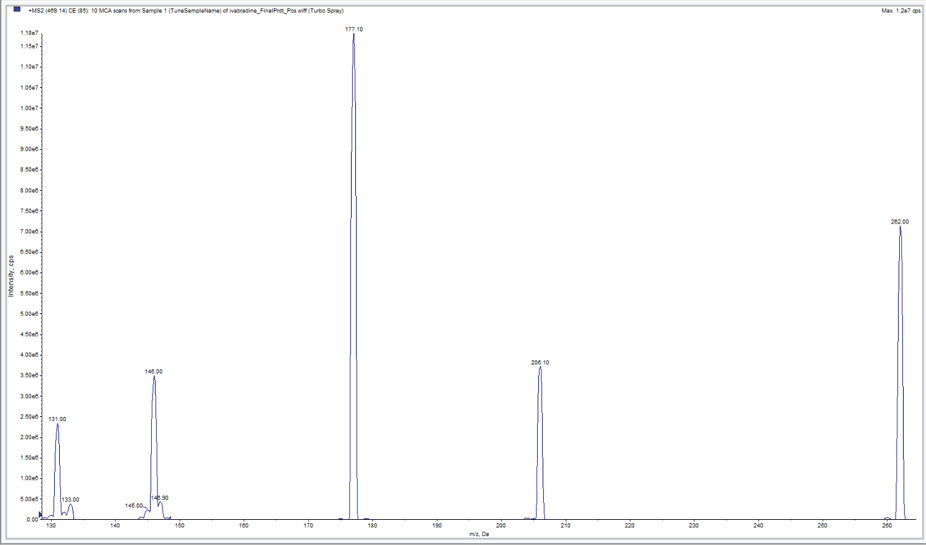Click the 180 tick on the m/z axis
The width and height of the screenshot is (926, 545).
click(x=372, y=526)
